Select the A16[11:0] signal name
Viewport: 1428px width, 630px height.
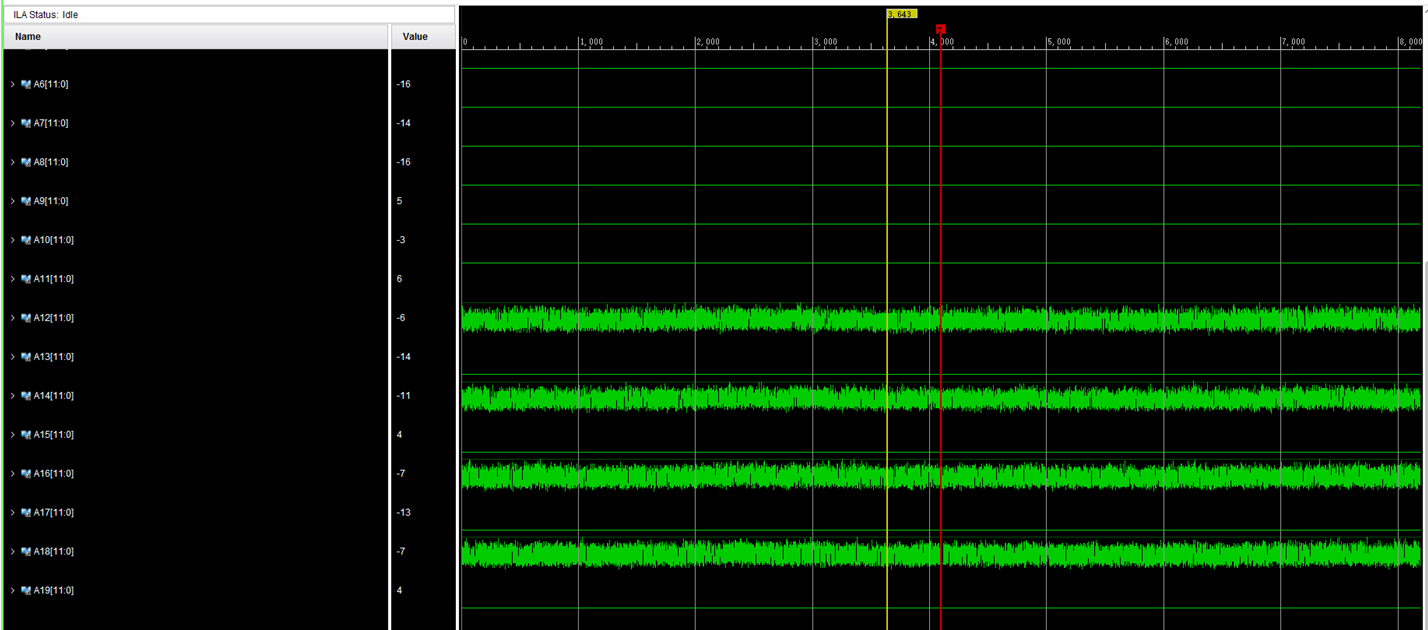pyautogui.click(x=54, y=475)
